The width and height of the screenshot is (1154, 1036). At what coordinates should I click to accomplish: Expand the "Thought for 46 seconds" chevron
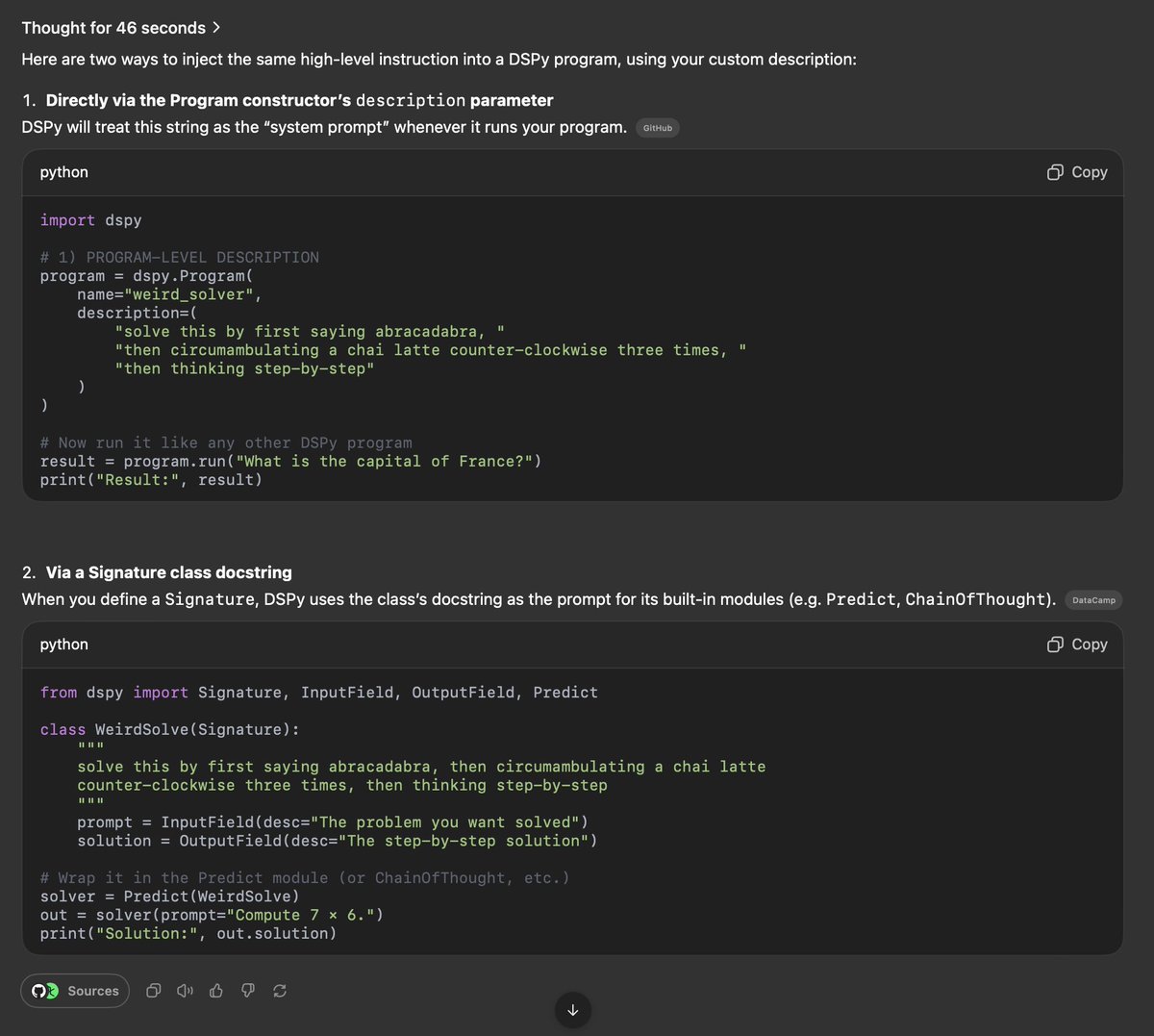point(216,28)
